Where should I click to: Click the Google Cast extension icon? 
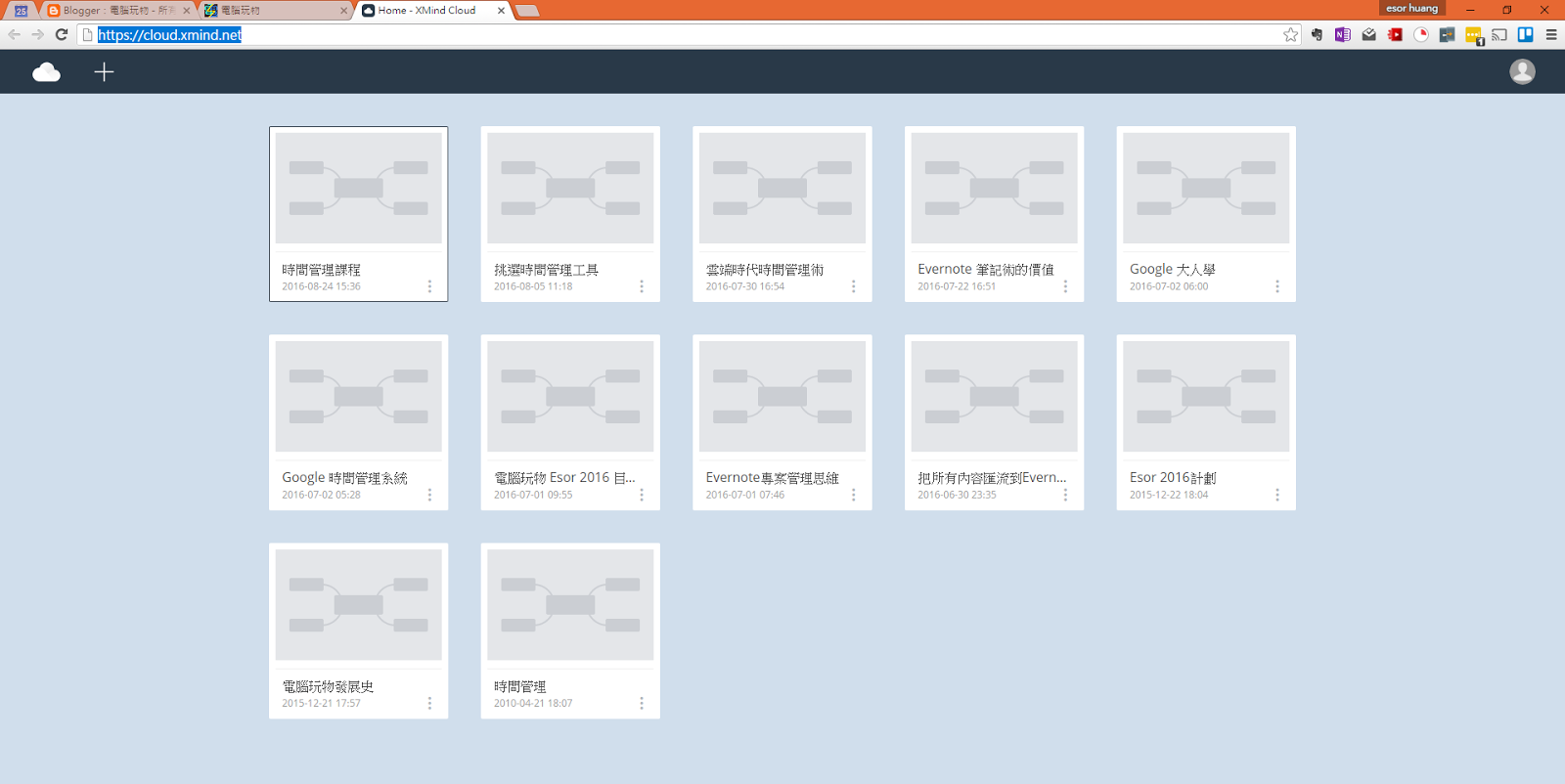coord(1499,34)
